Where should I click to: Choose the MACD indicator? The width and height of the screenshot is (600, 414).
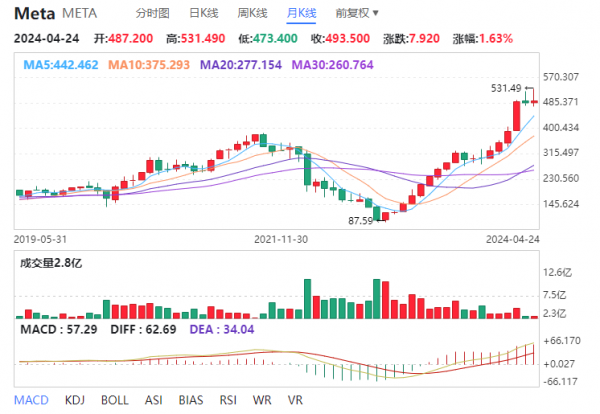(31, 400)
